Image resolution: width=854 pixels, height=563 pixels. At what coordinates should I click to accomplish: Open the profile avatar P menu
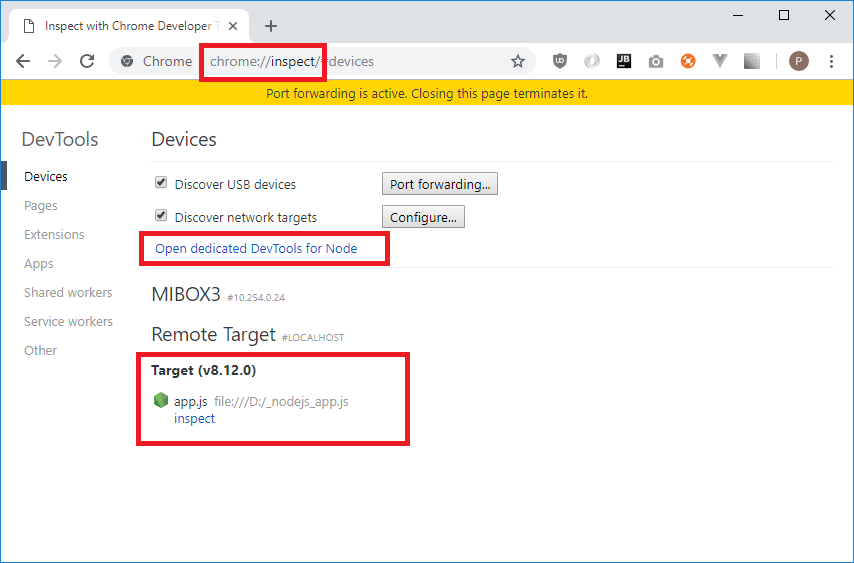pos(798,61)
